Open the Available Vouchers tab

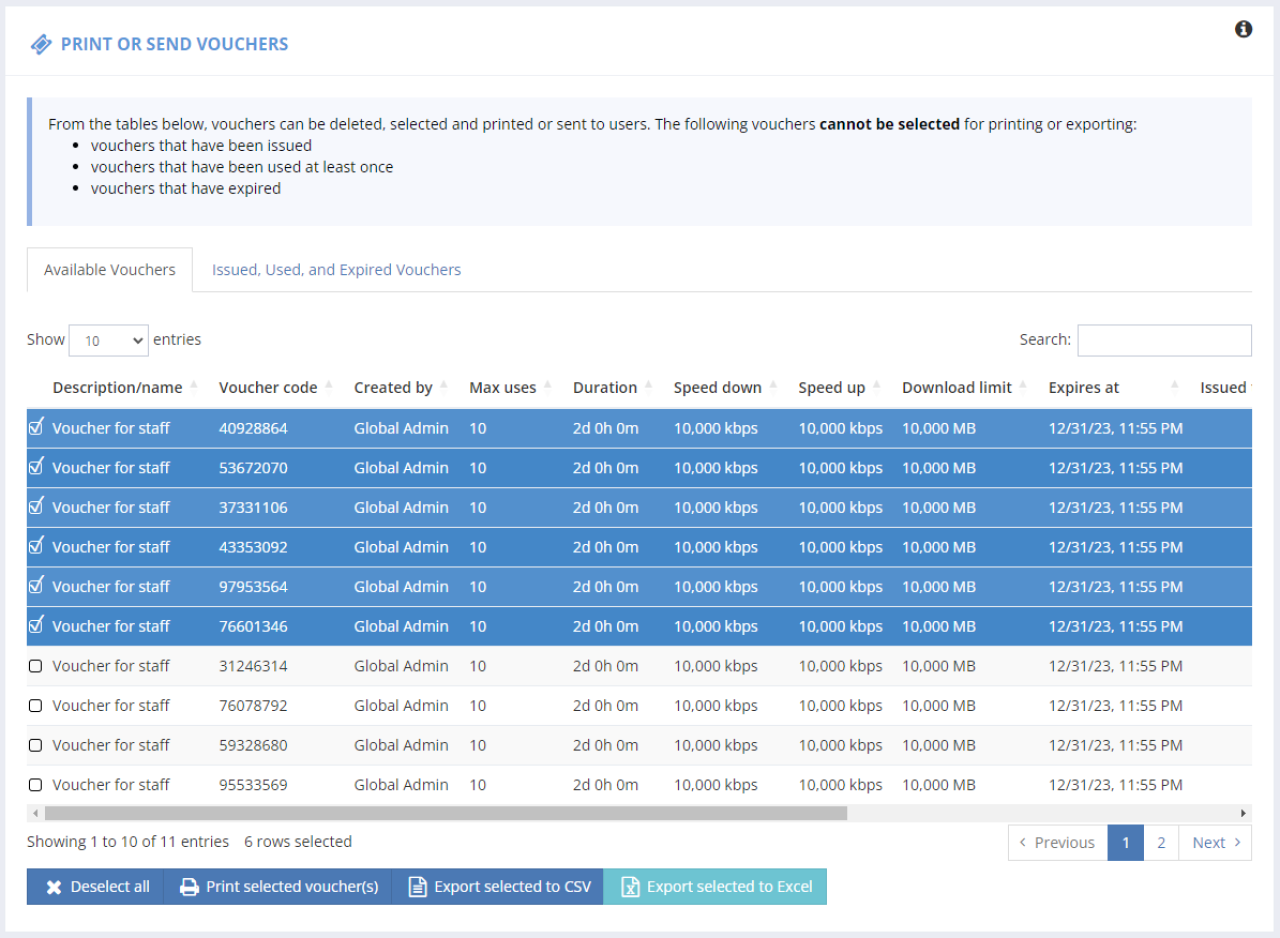(x=110, y=270)
